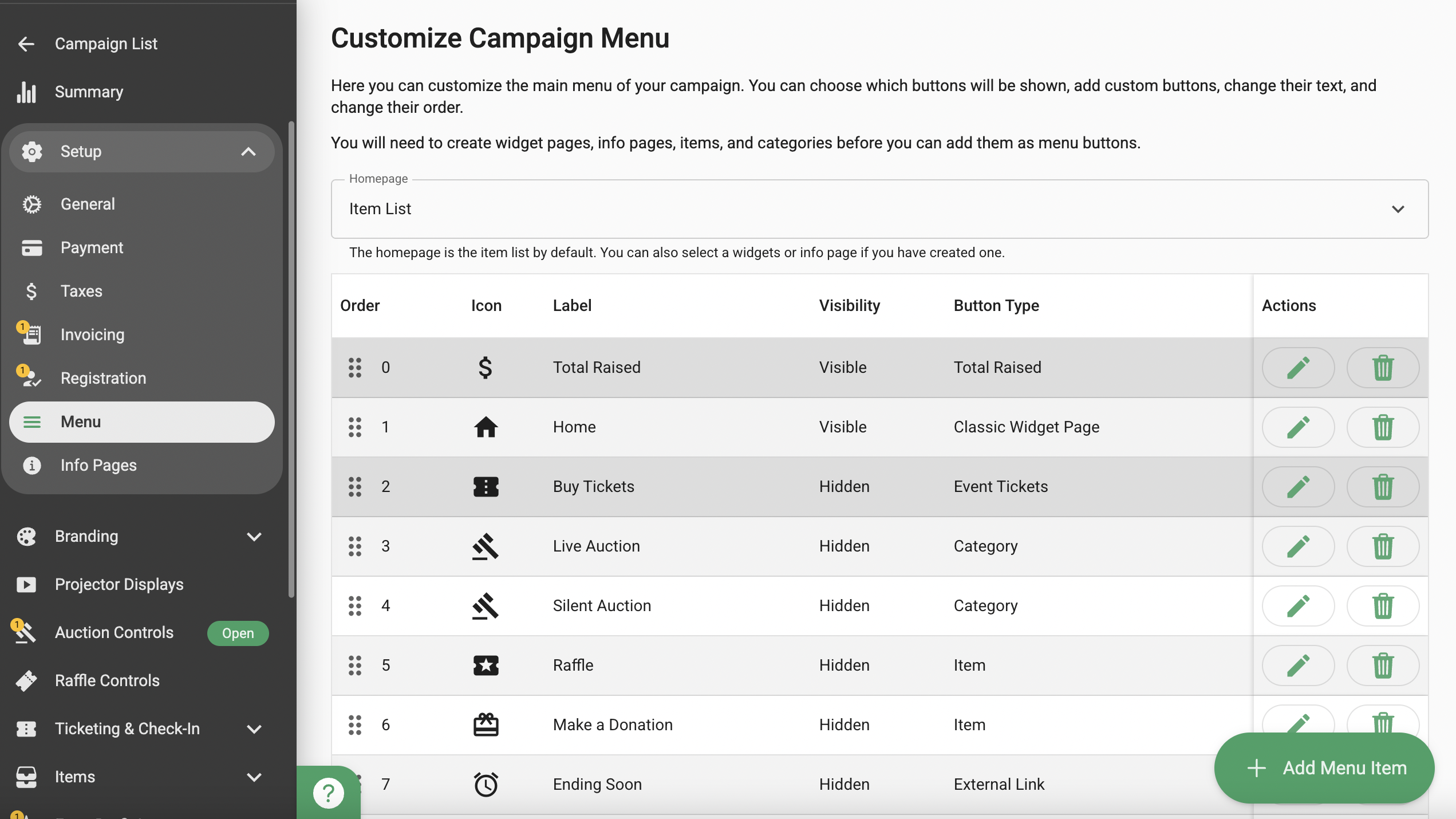Viewport: 1456px width, 819px height.
Task: Collapse the Setup section
Action: [248, 152]
